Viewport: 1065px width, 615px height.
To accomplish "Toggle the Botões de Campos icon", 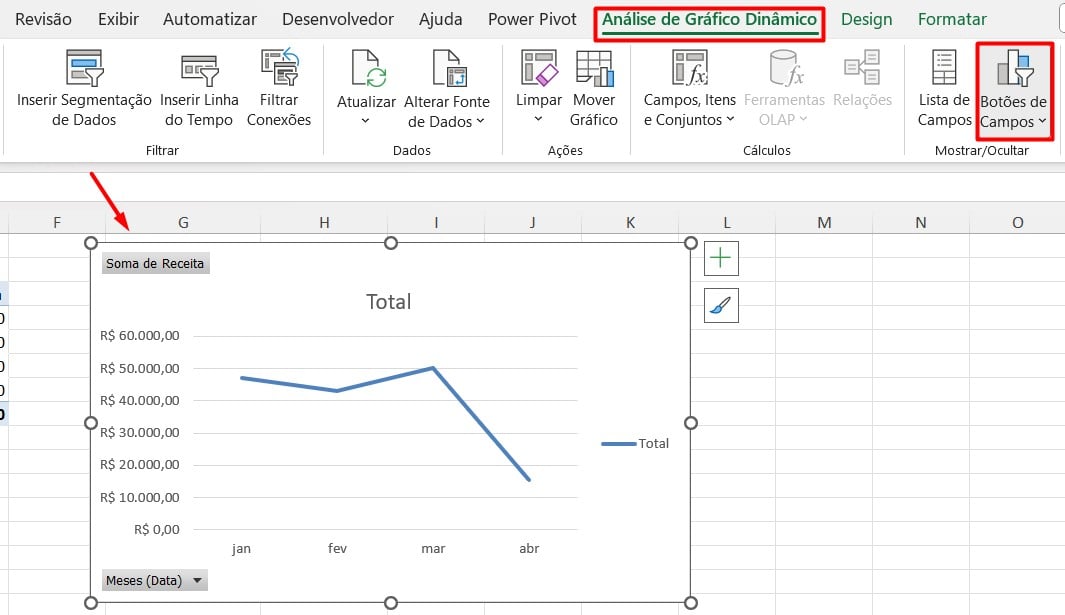I will point(1013,69).
